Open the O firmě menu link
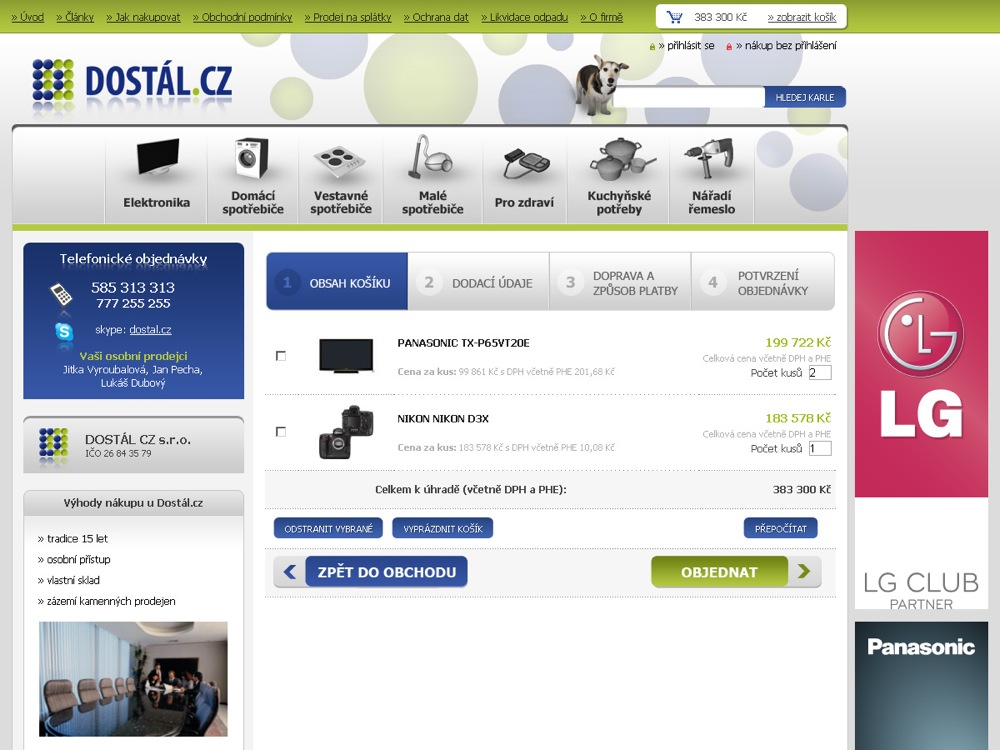1000x750 pixels. pyautogui.click(x=601, y=17)
